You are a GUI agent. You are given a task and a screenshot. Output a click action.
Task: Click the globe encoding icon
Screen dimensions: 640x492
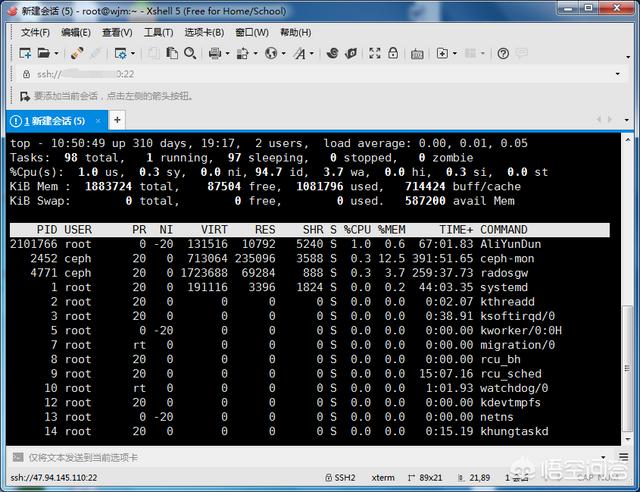click(x=271, y=53)
